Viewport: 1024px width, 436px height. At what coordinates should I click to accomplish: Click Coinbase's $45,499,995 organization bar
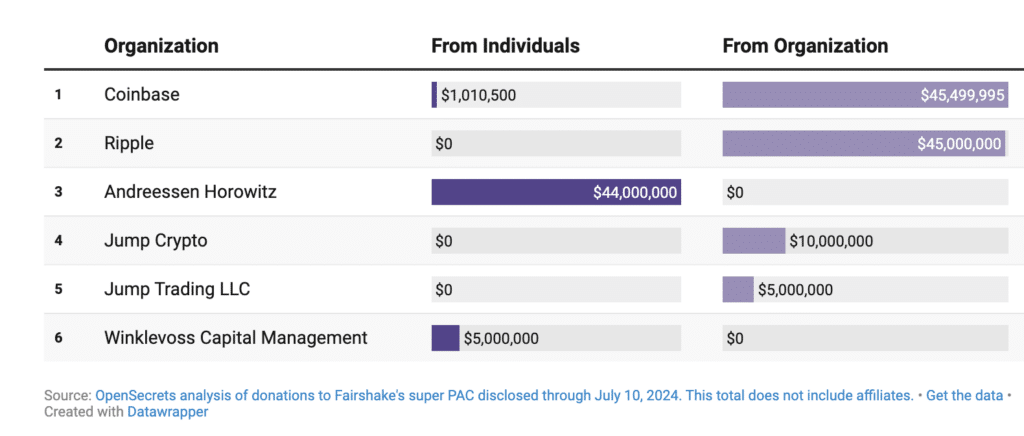tap(865, 95)
